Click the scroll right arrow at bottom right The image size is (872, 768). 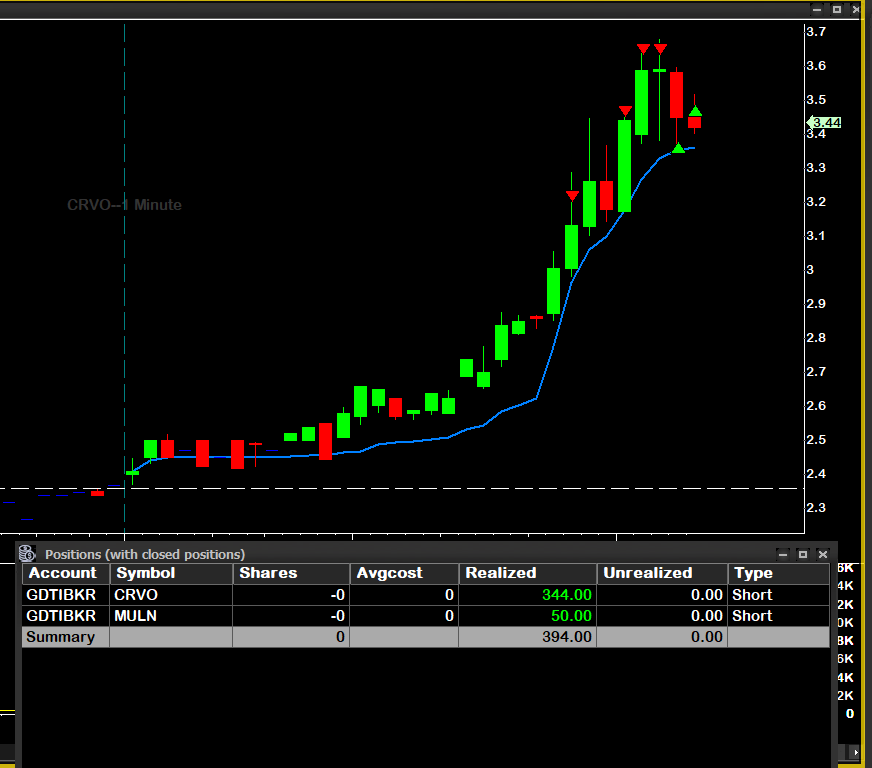[x=855, y=752]
